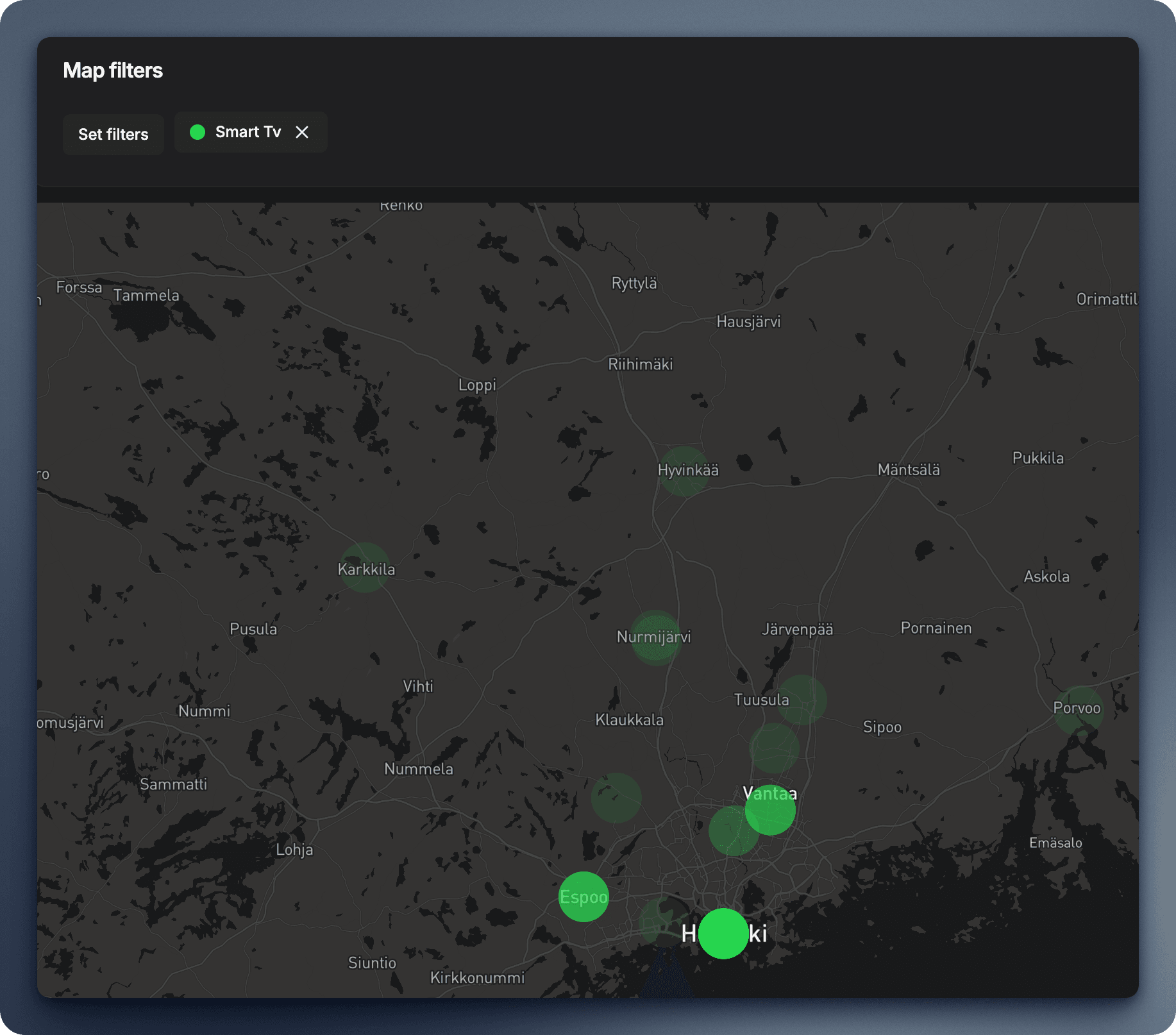Click the Mäntsälä town label

pyautogui.click(x=909, y=469)
